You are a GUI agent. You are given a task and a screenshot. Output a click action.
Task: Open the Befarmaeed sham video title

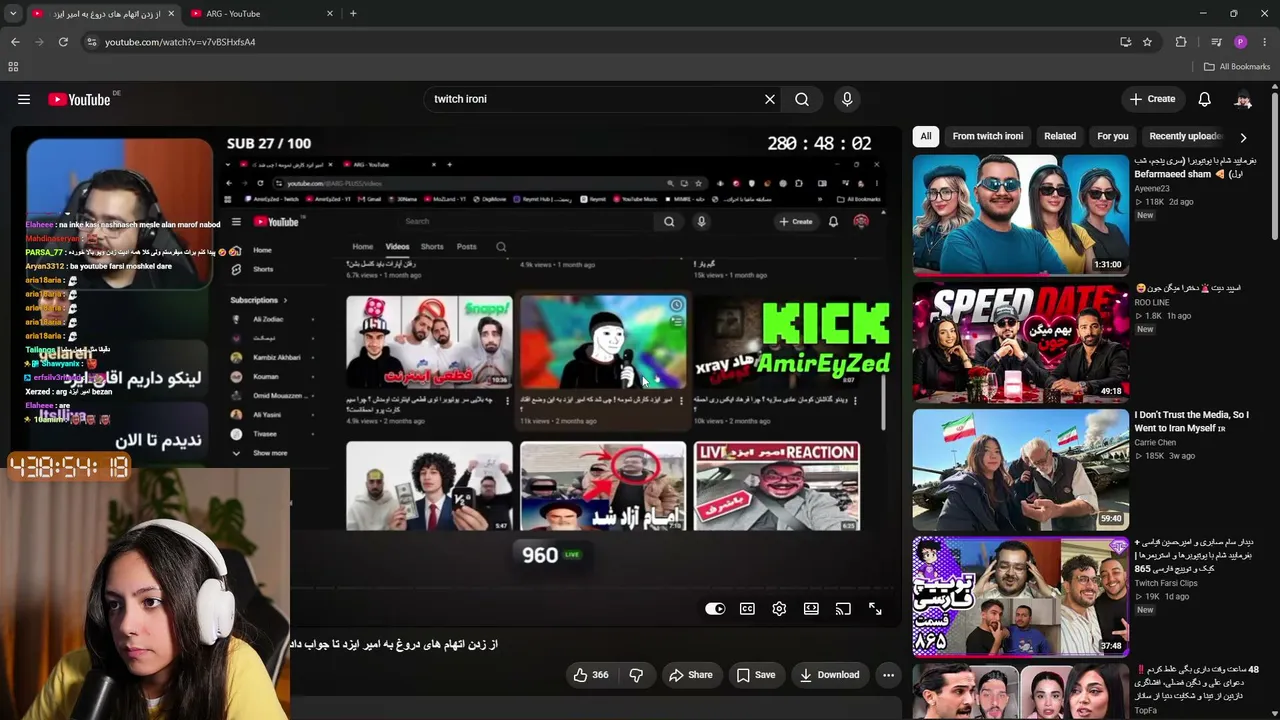point(1195,167)
